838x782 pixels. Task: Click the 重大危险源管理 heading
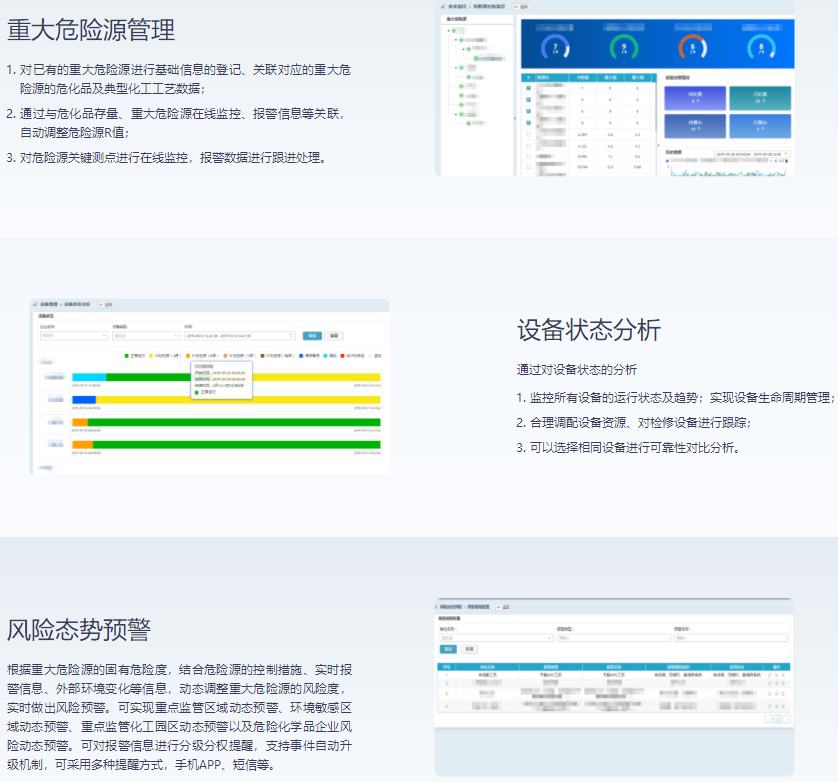click(91, 30)
